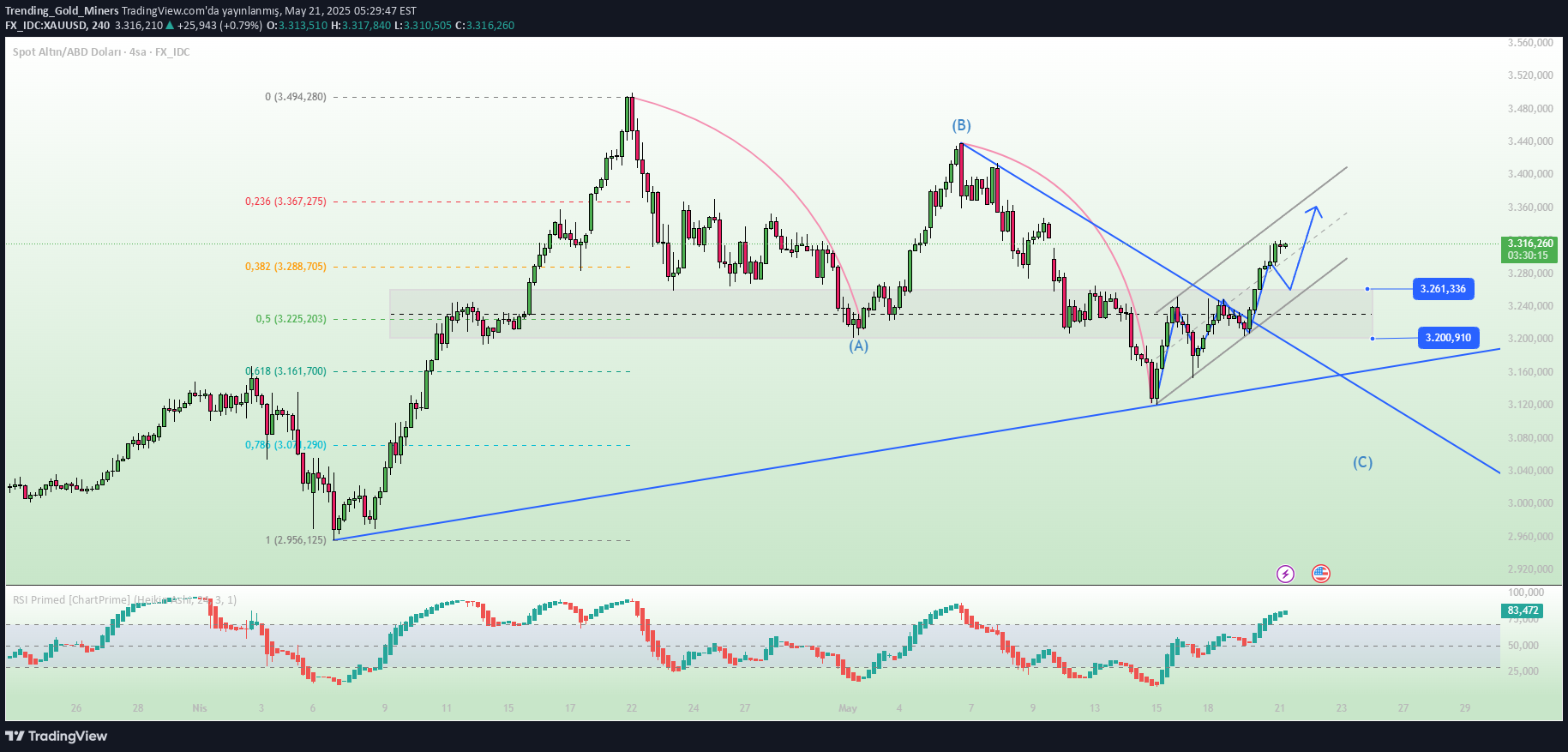Click date 18 on the time axis
Screen dimensions: 1568x752
click(1208, 708)
